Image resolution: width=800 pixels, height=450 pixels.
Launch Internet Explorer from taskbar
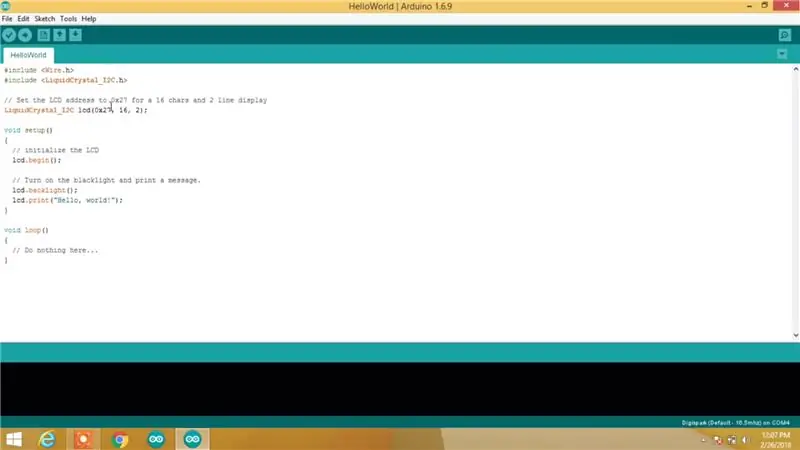(x=47, y=439)
